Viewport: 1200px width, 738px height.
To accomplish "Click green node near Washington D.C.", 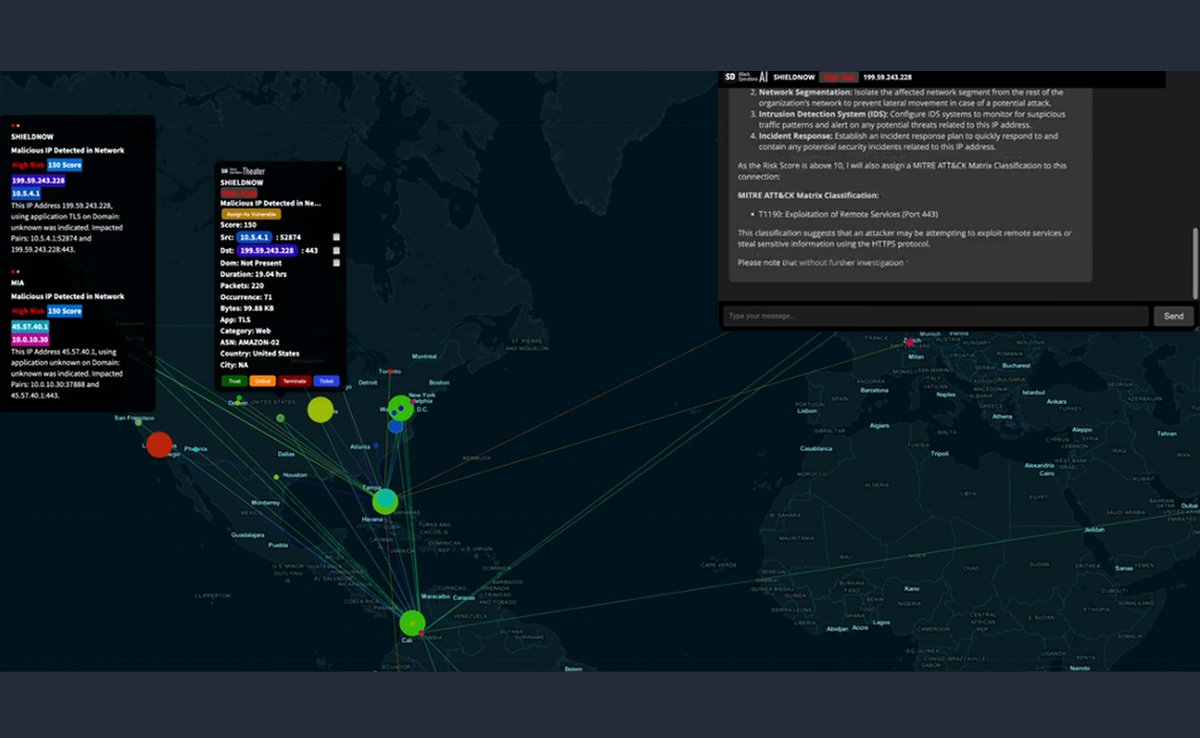I will [x=401, y=407].
